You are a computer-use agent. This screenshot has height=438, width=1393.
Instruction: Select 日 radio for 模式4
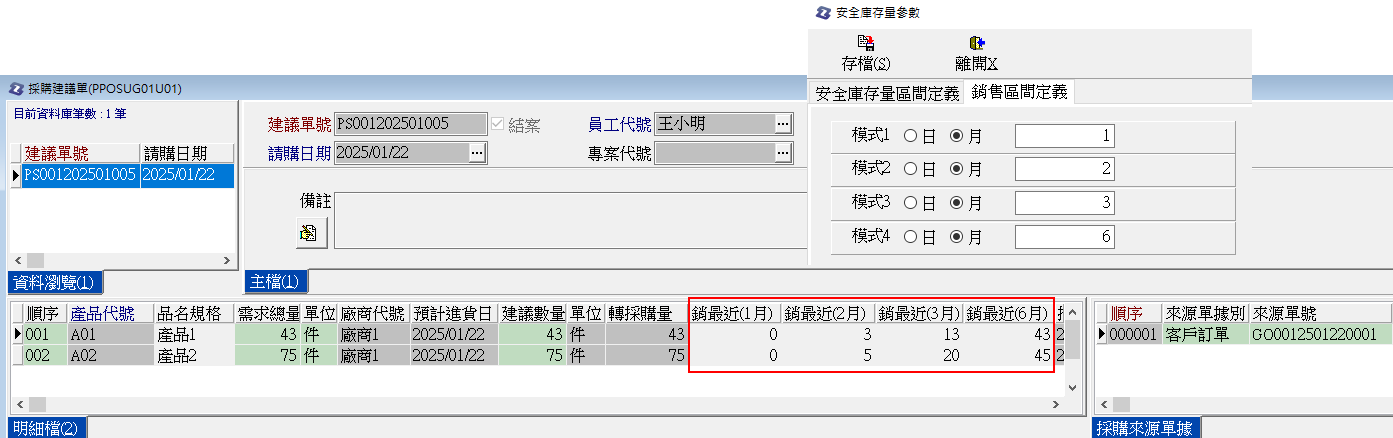pos(910,237)
